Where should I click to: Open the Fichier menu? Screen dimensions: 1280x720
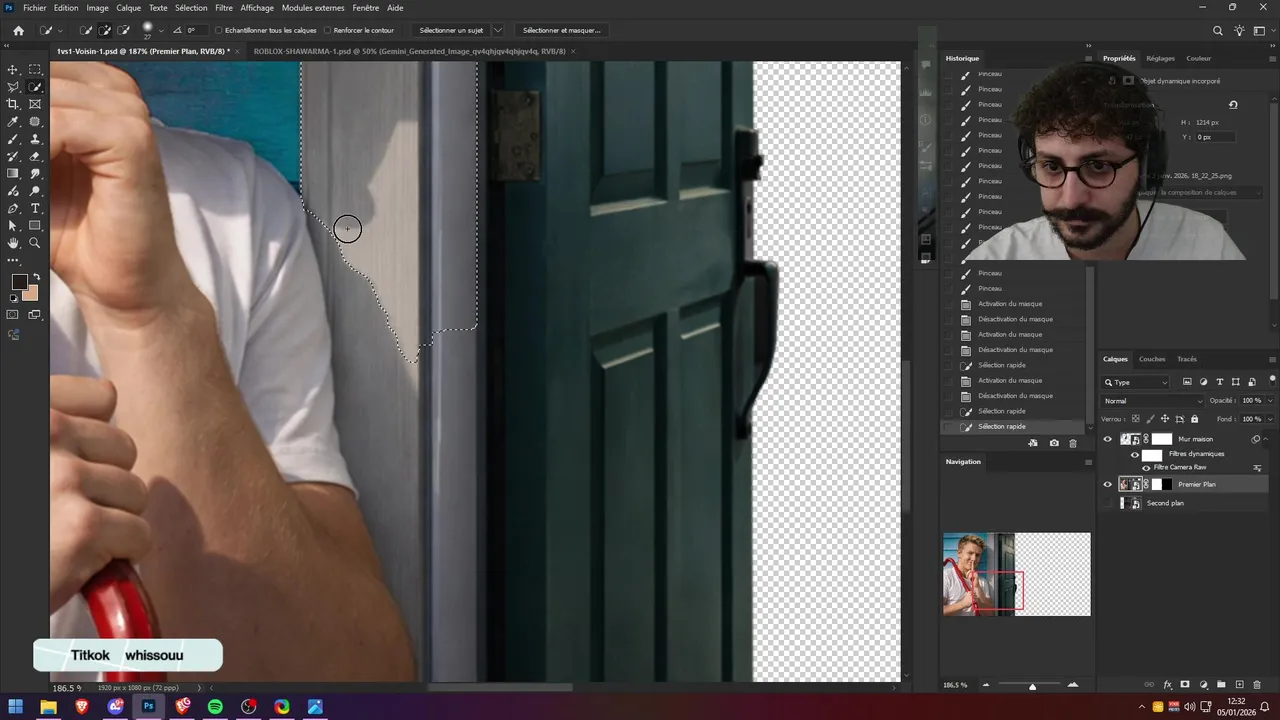[x=34, y=7]
